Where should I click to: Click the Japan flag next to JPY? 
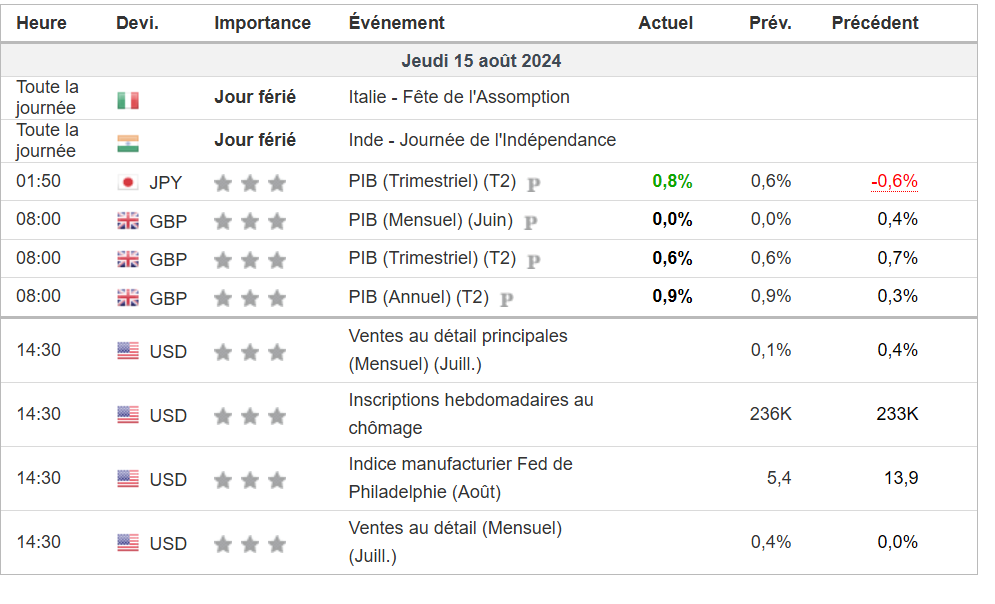127,183
